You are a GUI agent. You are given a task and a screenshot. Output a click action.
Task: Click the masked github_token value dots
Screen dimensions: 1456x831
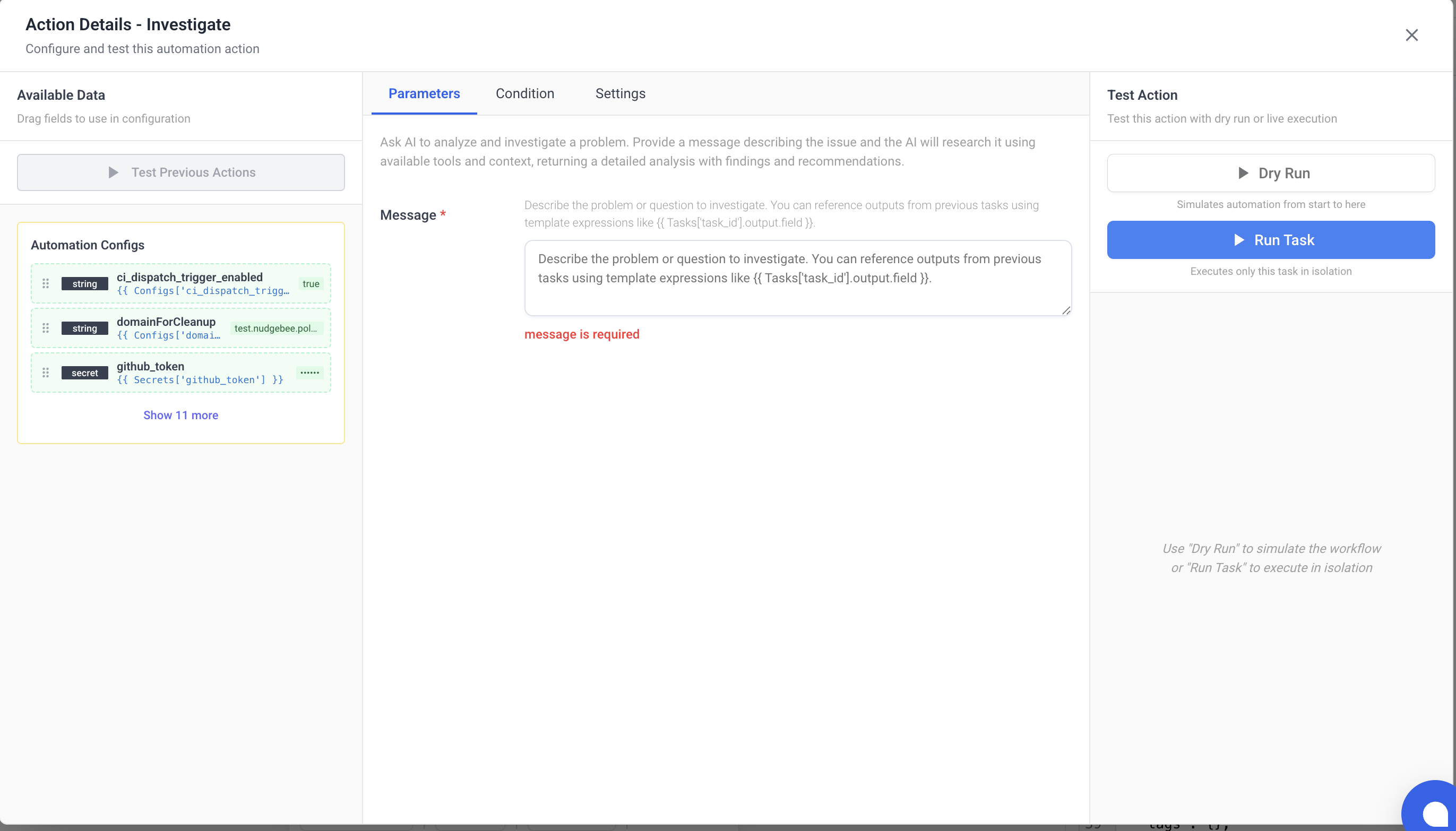(309, 373)
